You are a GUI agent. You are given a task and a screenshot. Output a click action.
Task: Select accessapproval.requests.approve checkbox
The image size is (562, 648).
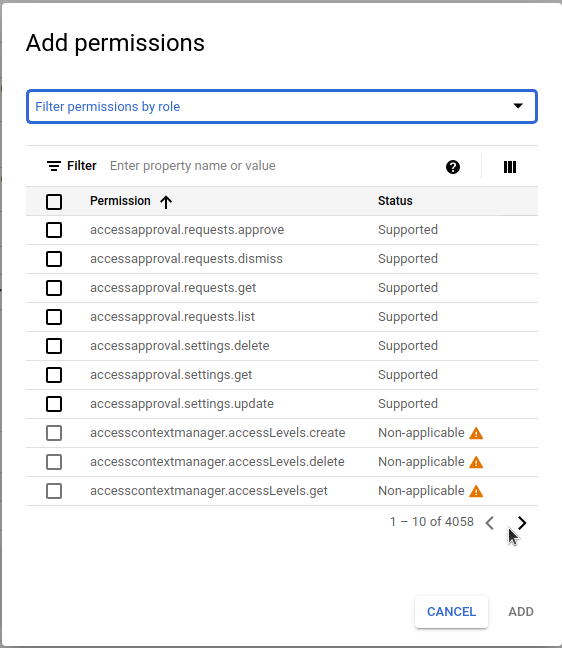click(x=54, y=230)
